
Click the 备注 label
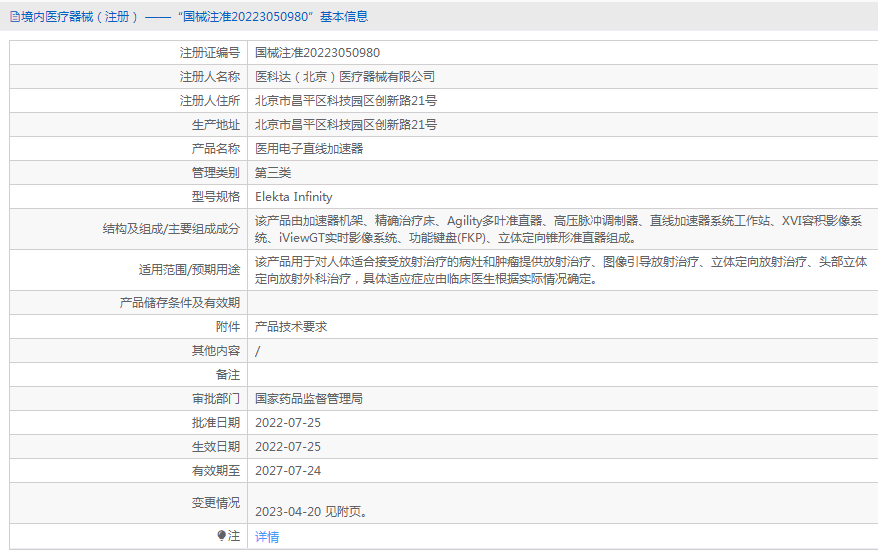point(228,375)
